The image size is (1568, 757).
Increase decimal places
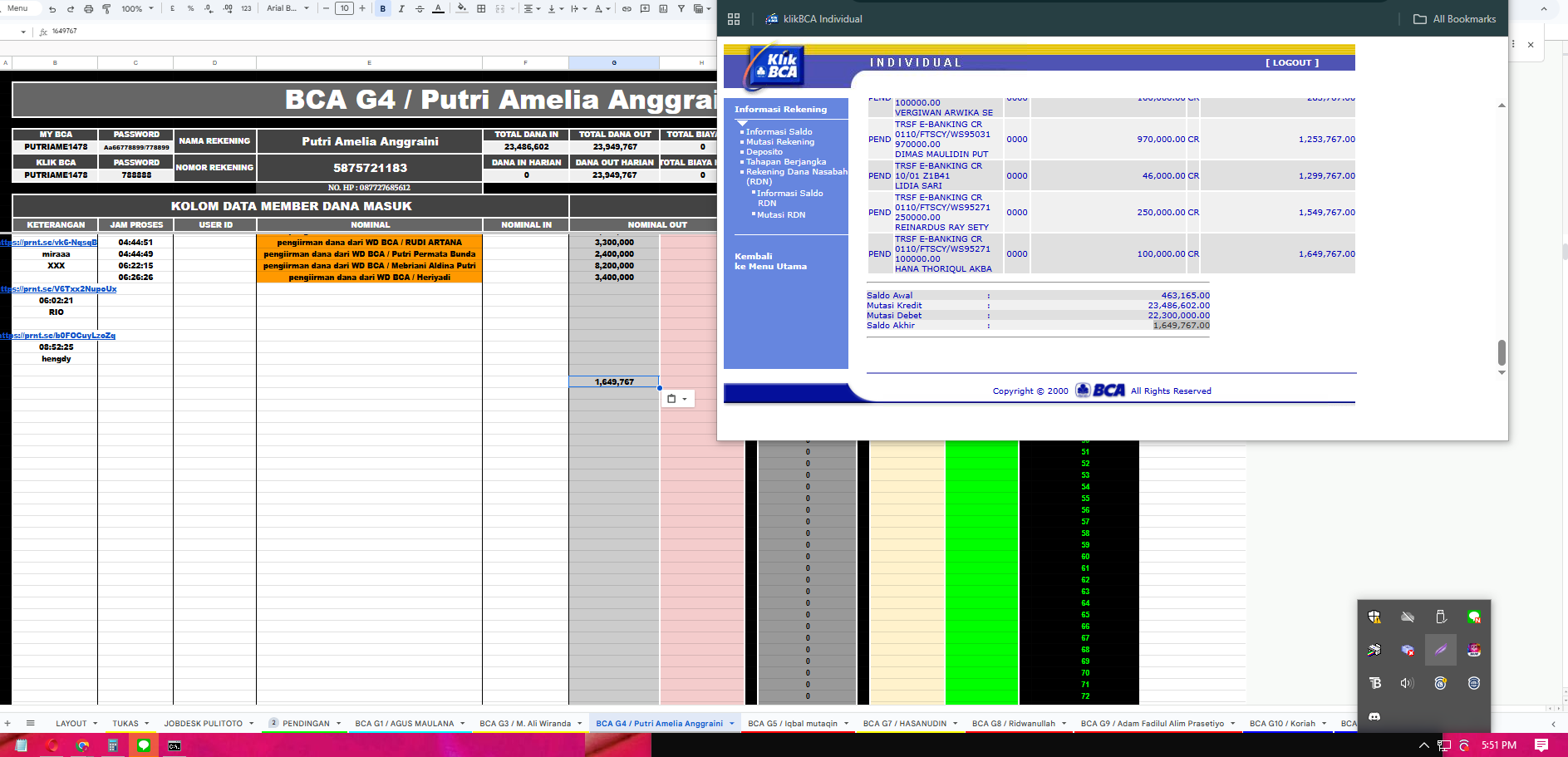click(228, 8)
